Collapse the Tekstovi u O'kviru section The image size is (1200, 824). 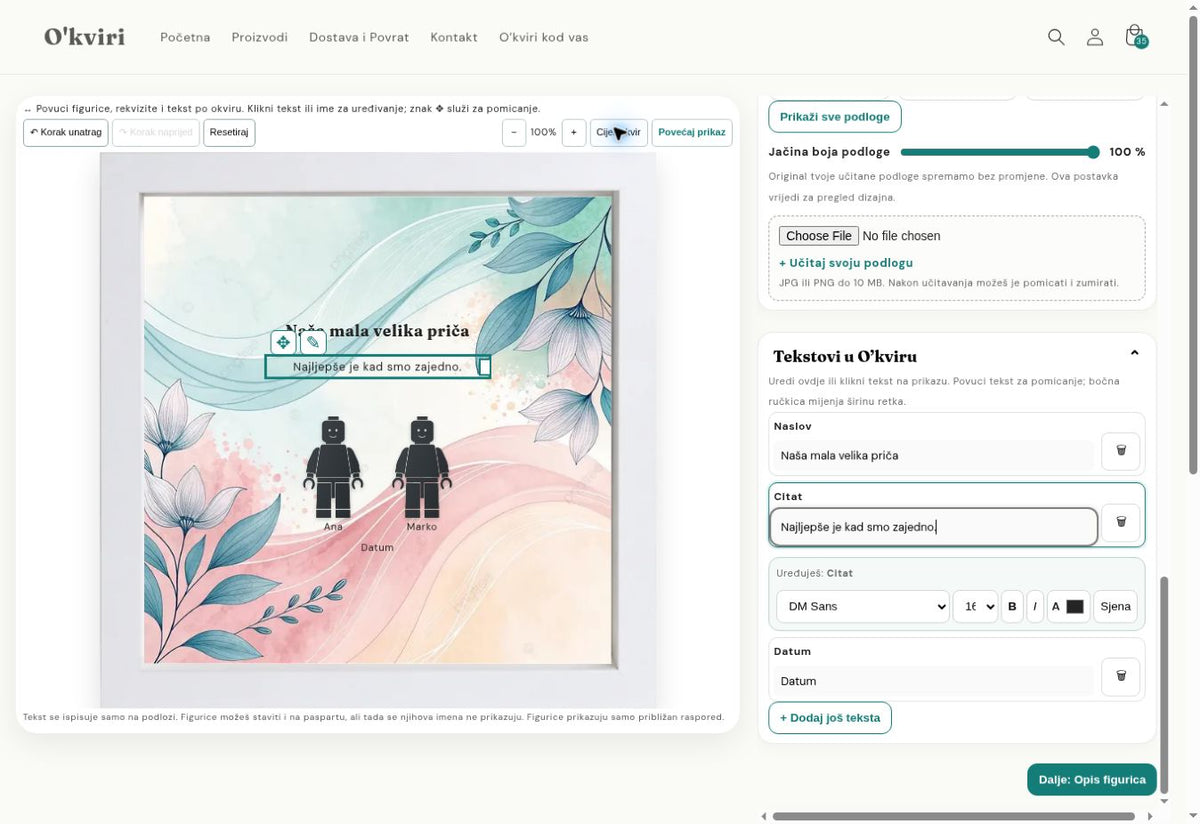pos(1134,353)
